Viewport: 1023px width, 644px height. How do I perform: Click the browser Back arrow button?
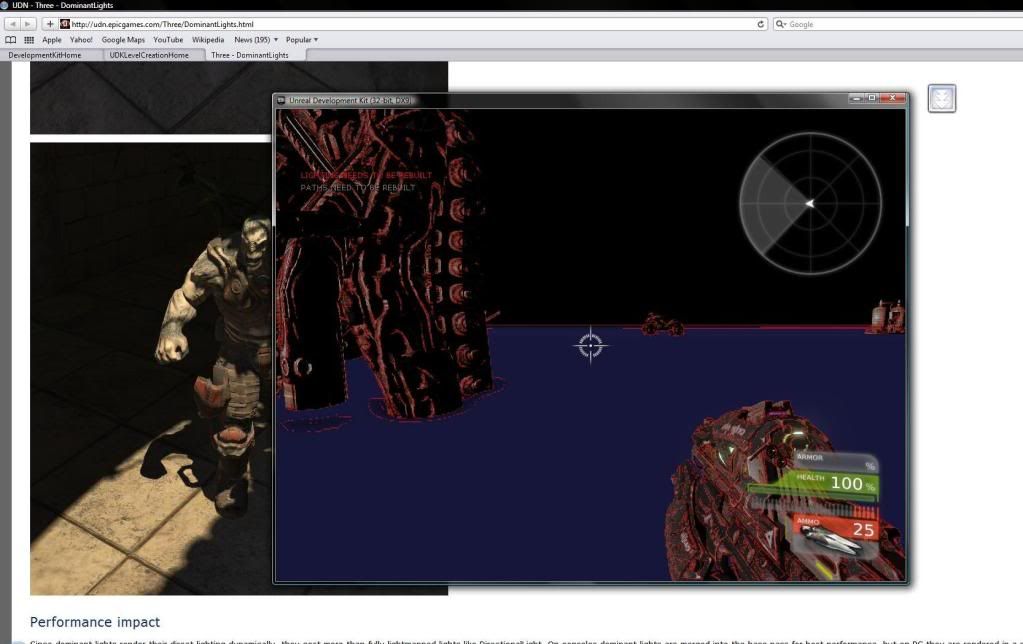tap(14, 23)
